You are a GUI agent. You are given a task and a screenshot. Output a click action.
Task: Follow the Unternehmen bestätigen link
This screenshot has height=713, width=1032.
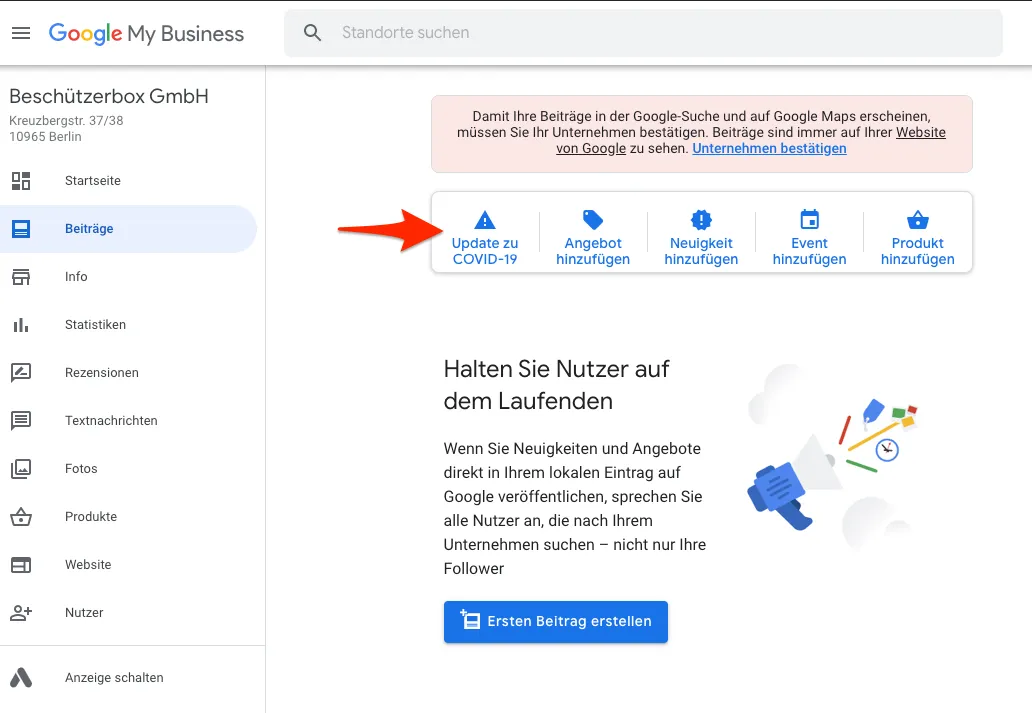click(x=769, y=149)
